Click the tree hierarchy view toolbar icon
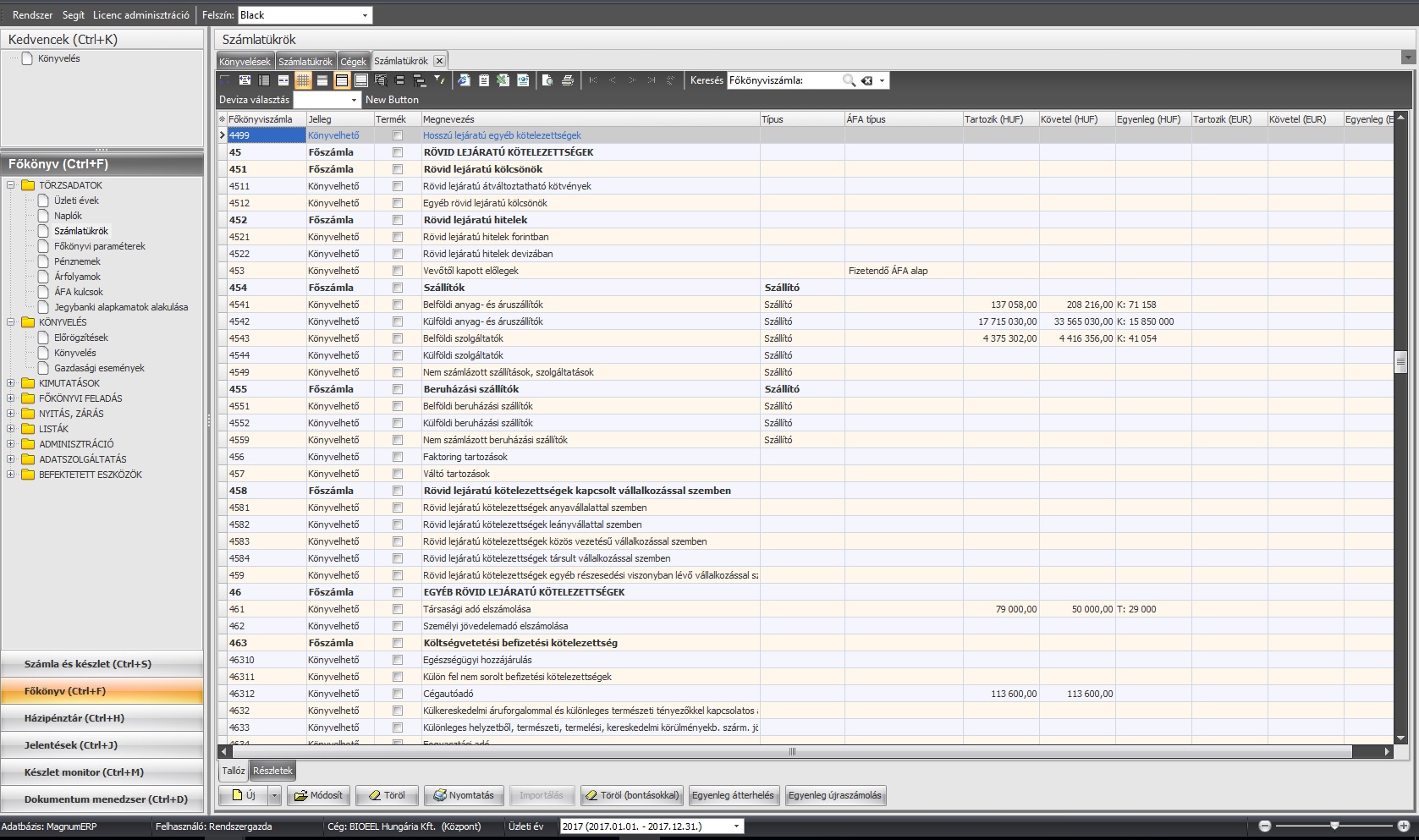The height and width of the screenshot is (840, 1419). pos(419,80)
